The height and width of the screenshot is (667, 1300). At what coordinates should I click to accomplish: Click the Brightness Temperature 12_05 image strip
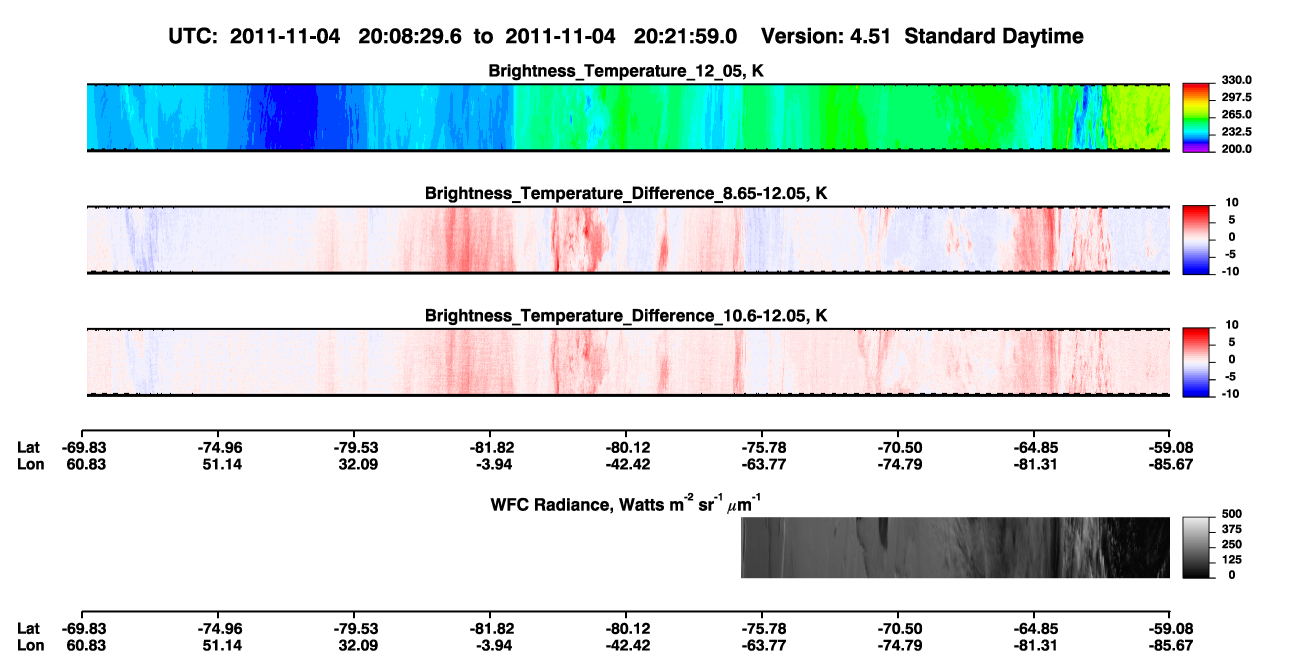[628, 117]
